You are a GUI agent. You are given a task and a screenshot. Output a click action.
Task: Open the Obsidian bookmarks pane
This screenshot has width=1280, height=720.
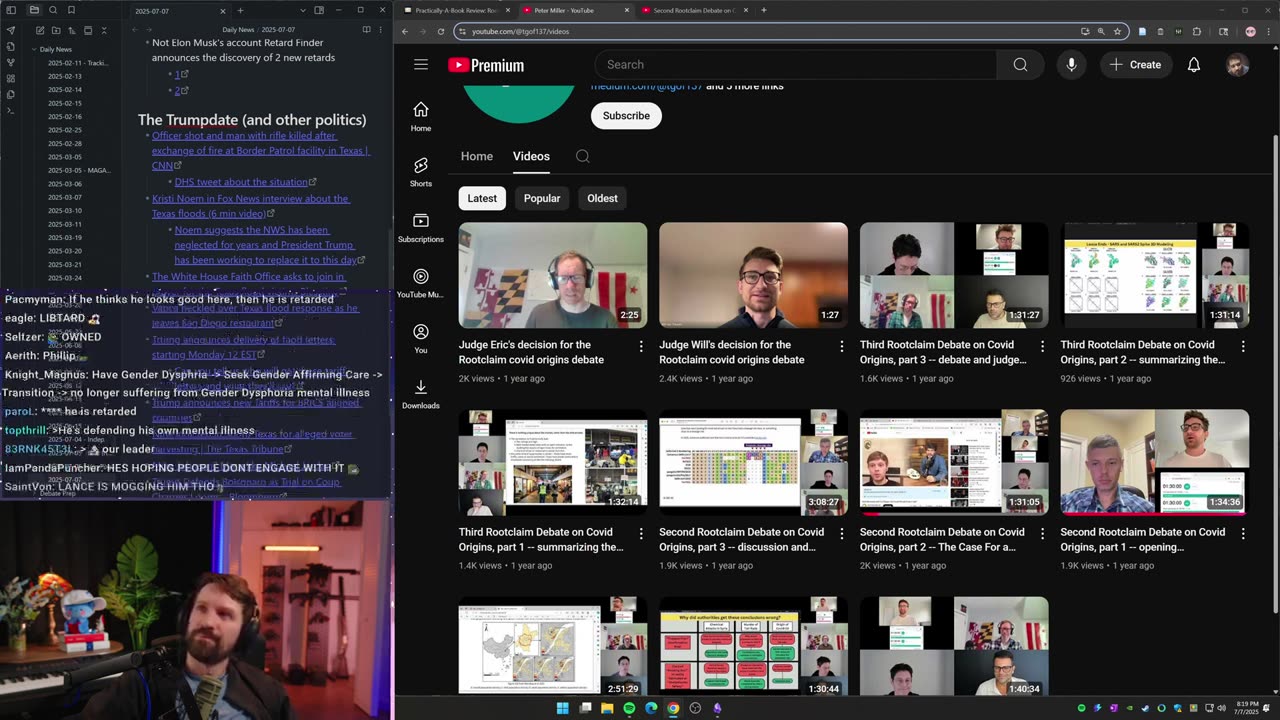tap(71, 10)
